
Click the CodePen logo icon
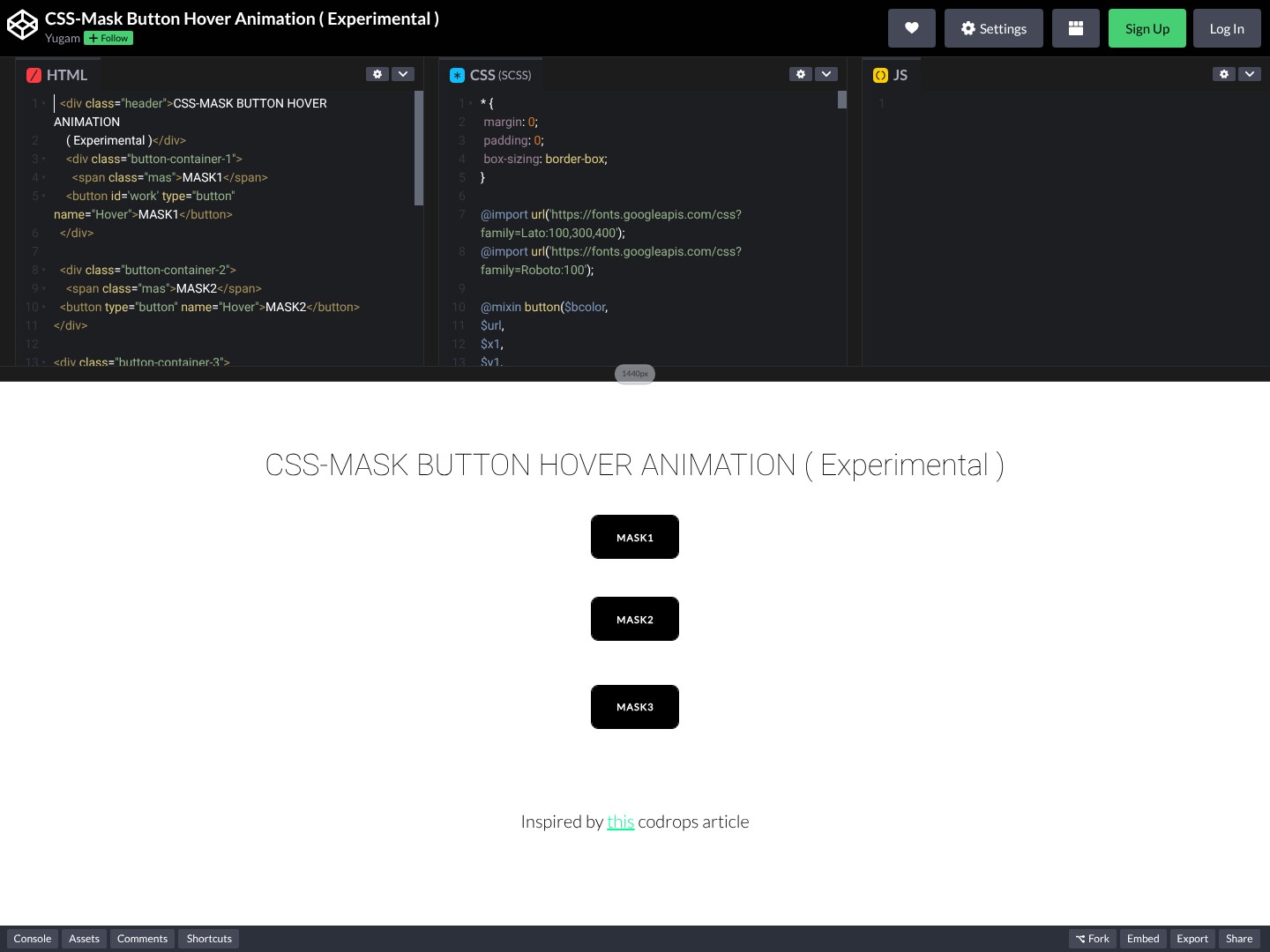pos(22,26)
